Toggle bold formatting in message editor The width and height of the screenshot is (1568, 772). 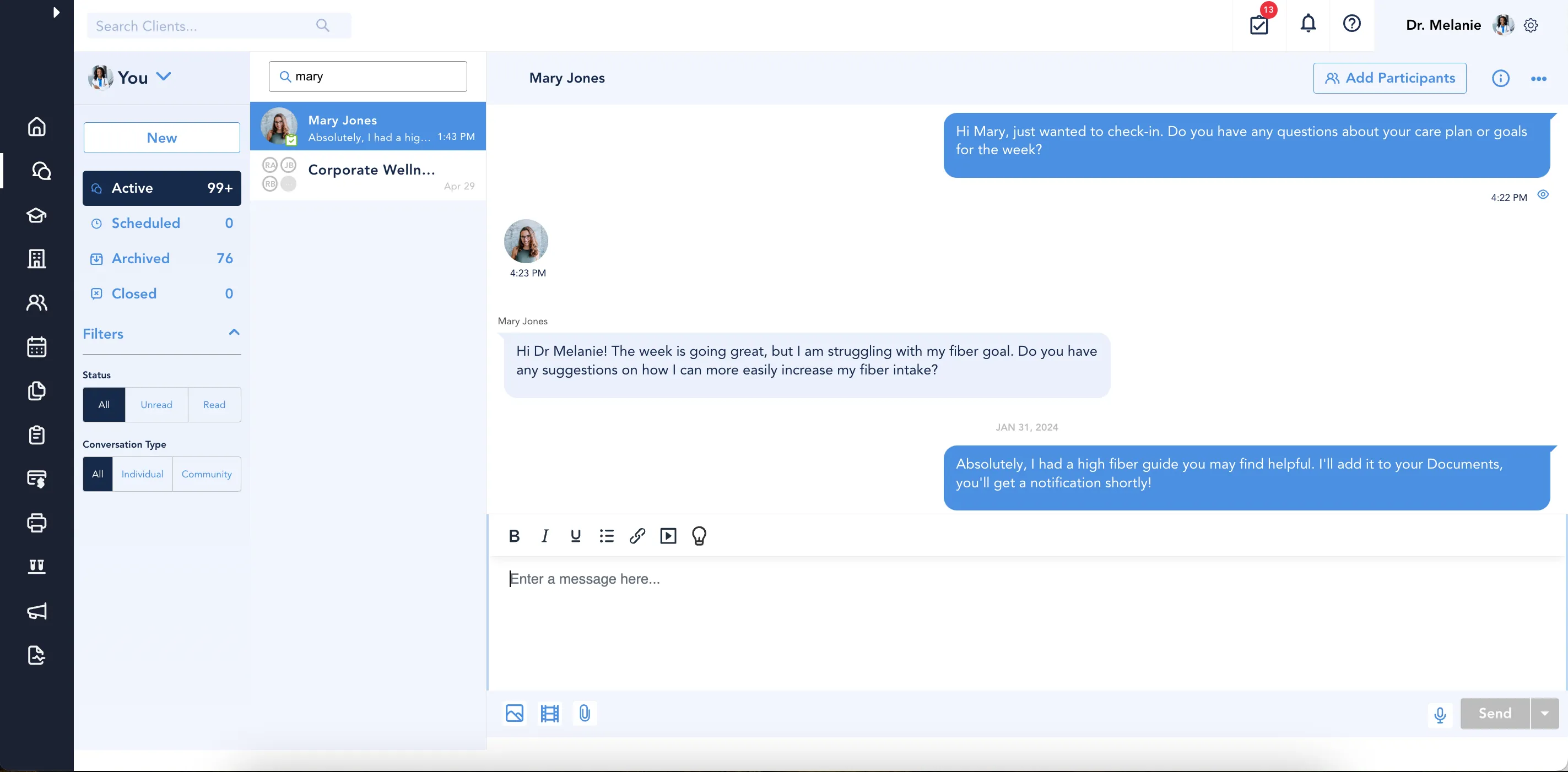pyautogui.click(x=515, y=535)
